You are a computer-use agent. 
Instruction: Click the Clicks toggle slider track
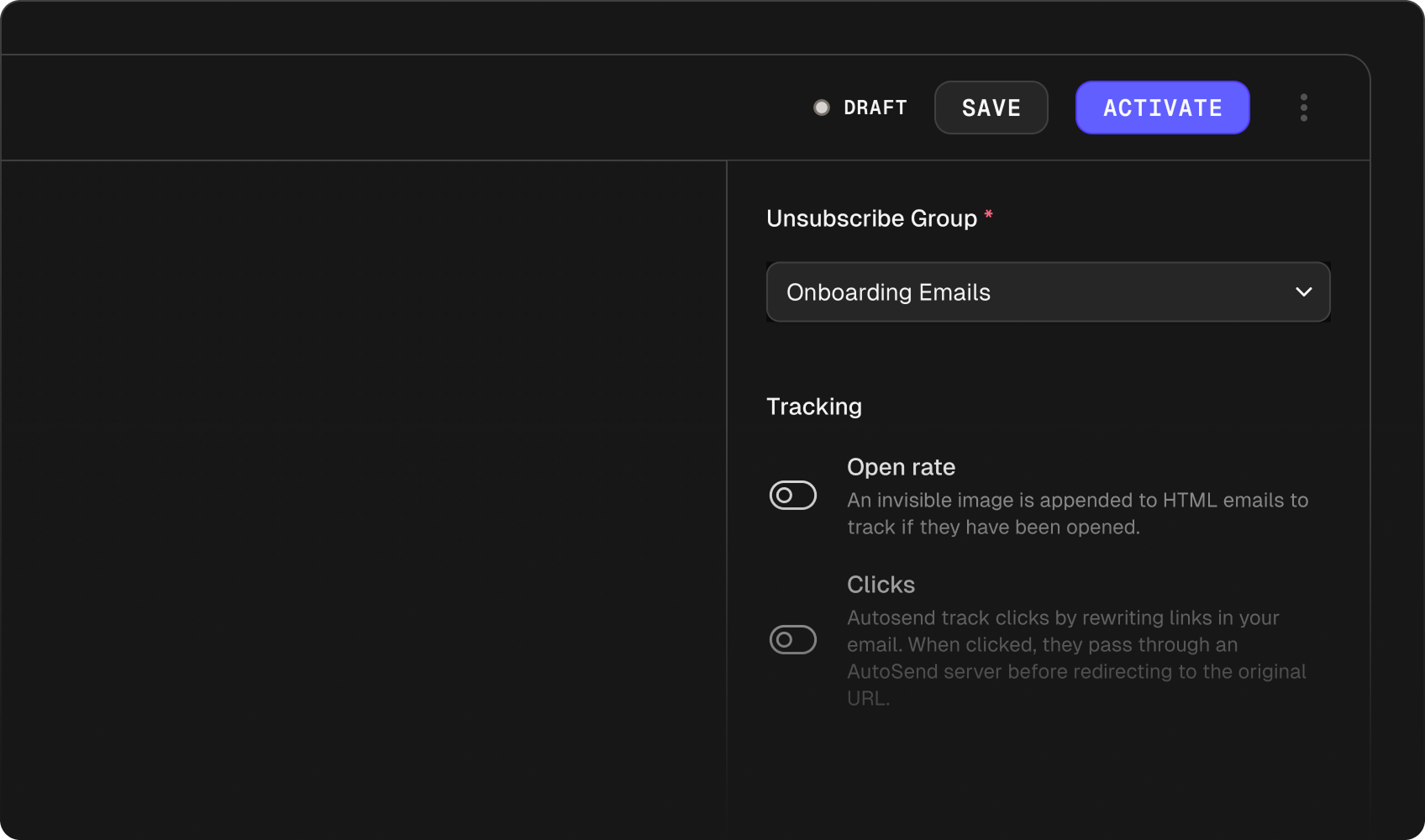pos(792,639)
